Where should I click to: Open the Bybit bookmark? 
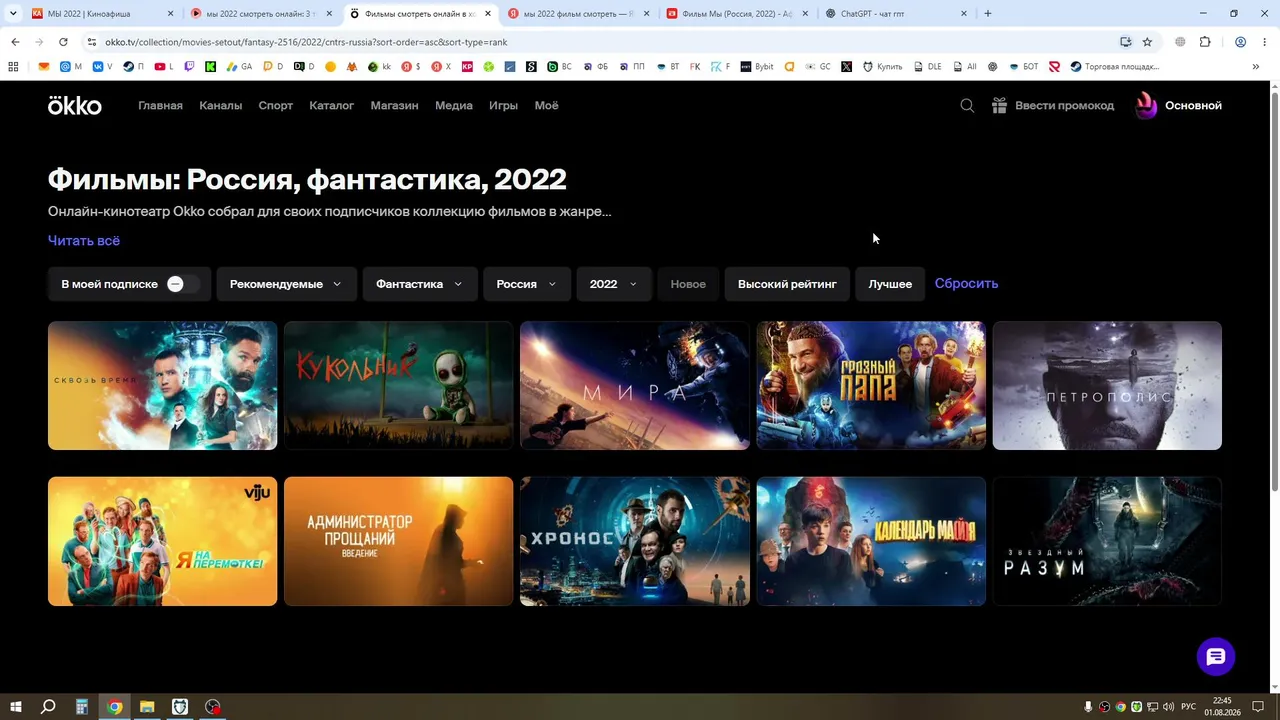(758, 67)
